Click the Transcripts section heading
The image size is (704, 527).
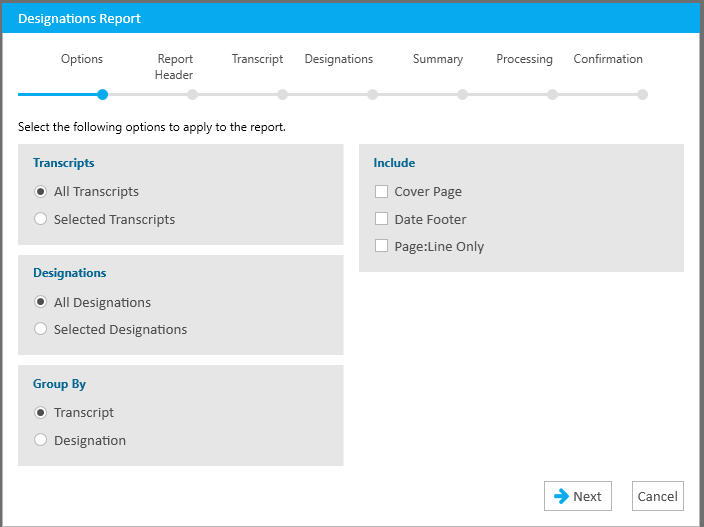click(x=63, y=163)
